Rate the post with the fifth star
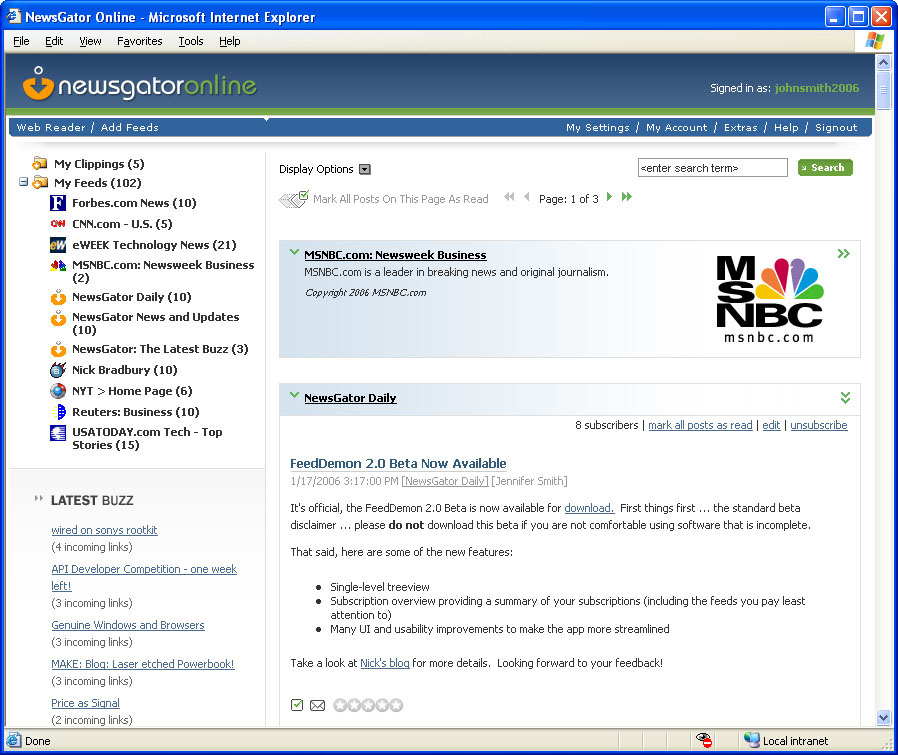The height and width of the screenshot is (755, 898). pyautogui.click(x=396, y=705)
